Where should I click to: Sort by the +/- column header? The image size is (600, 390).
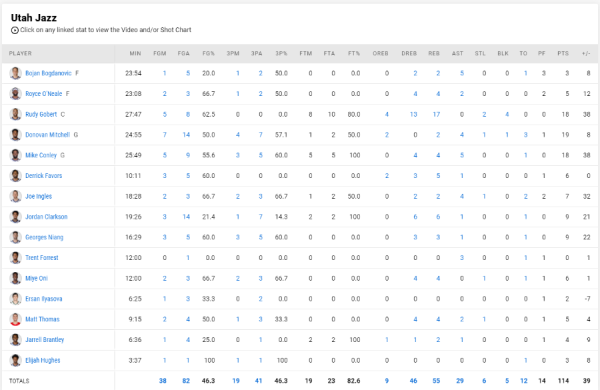pyautogui.click(x=586, y=53)
